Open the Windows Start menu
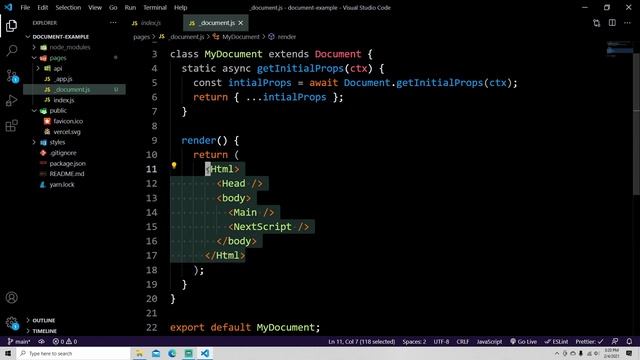 click(8, 353)
